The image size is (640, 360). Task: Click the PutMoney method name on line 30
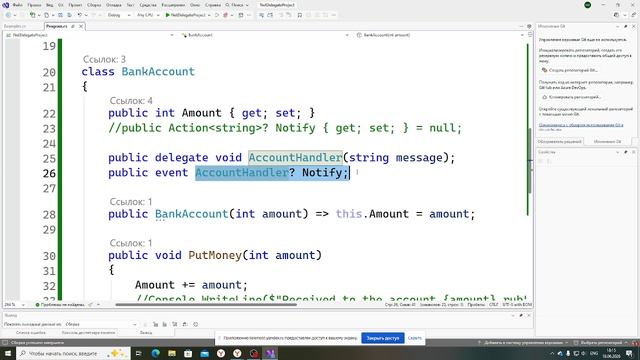coord(215,255)
